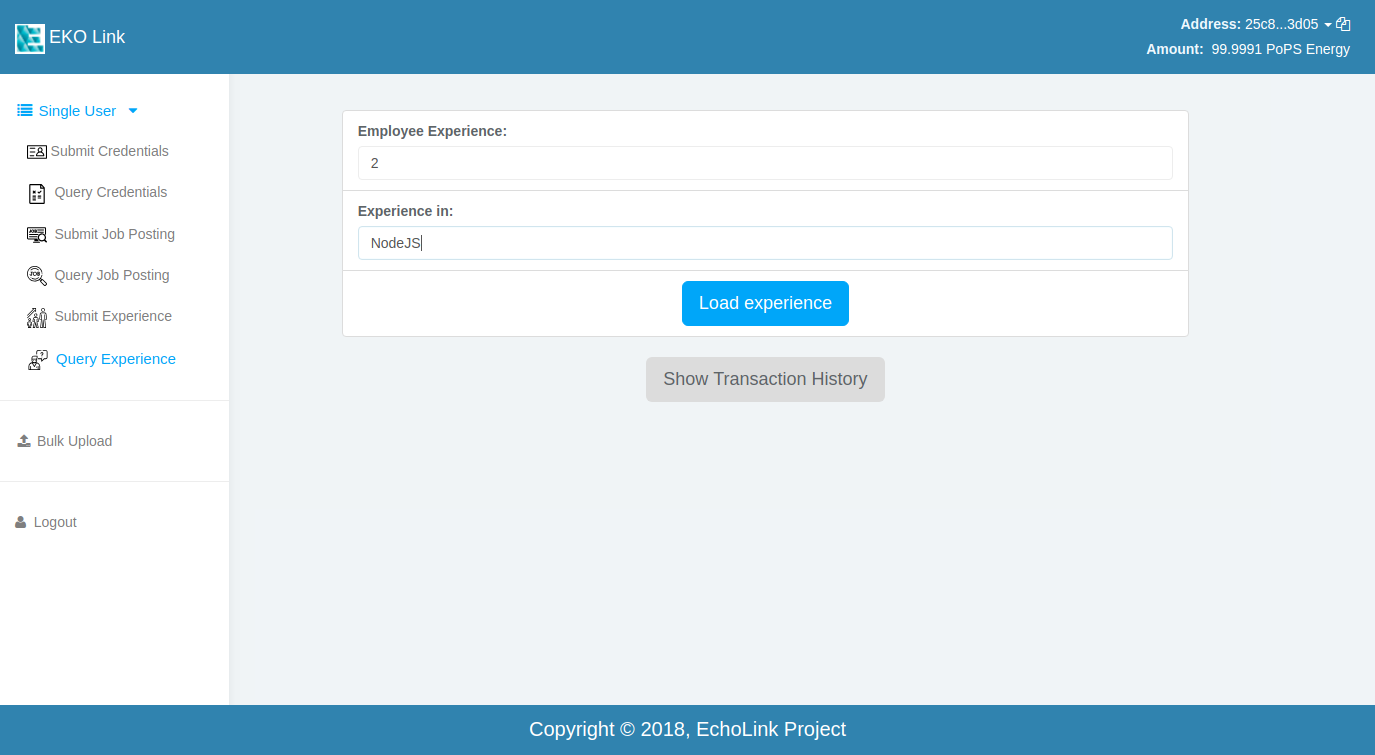Focus the Experience in input field
Image resolution: width=1375 pixels, height=755 pixels.
(x=765, y=243)
